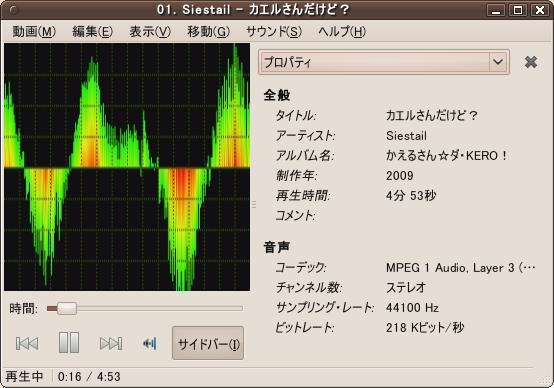Image resolution: width=554 pixels, height=388 pixels.
Task: Skip to the previous track
Action: [x=27, y=343]
